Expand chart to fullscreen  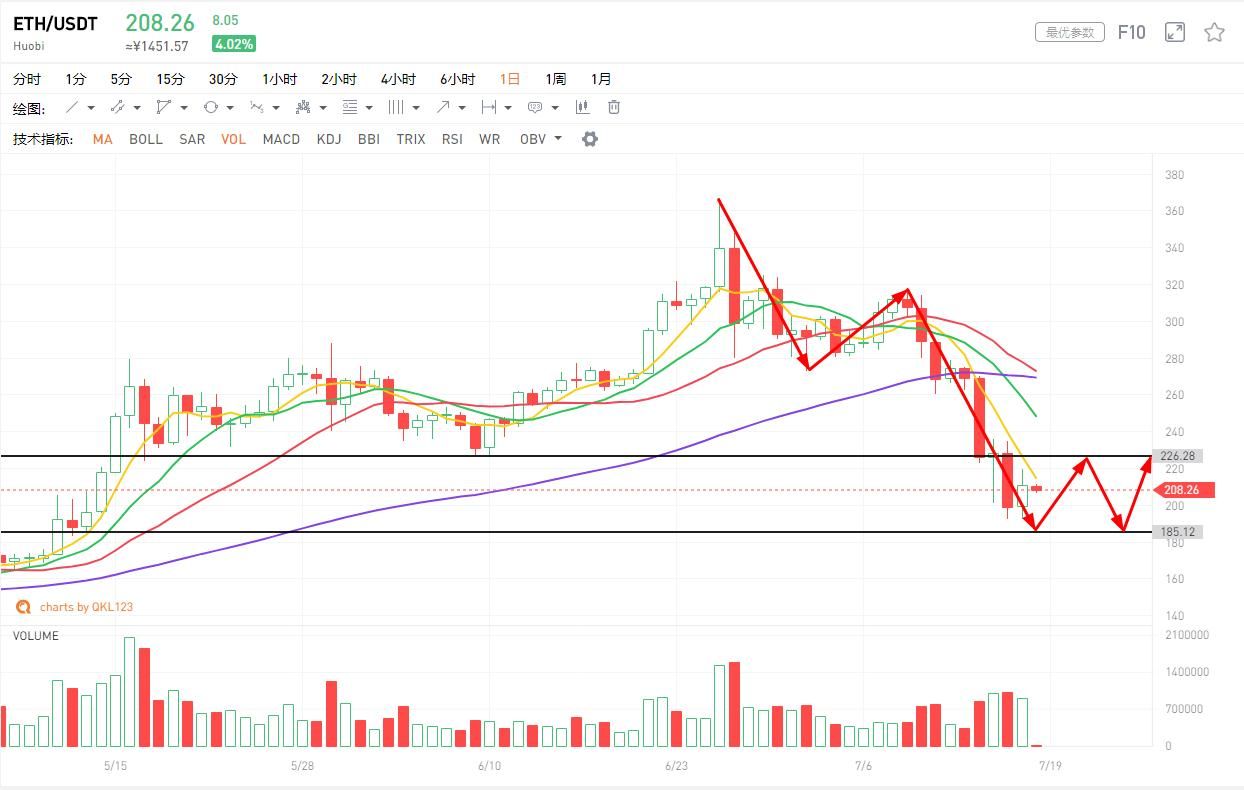click(1175, 33)
